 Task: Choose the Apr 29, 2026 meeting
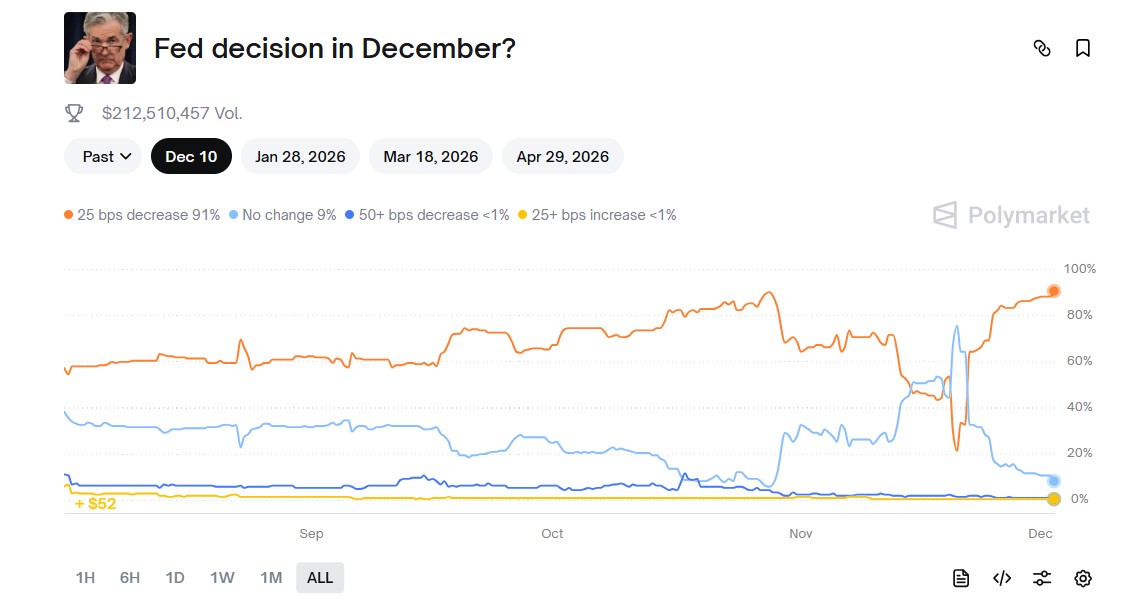click(x=562, y=156)
